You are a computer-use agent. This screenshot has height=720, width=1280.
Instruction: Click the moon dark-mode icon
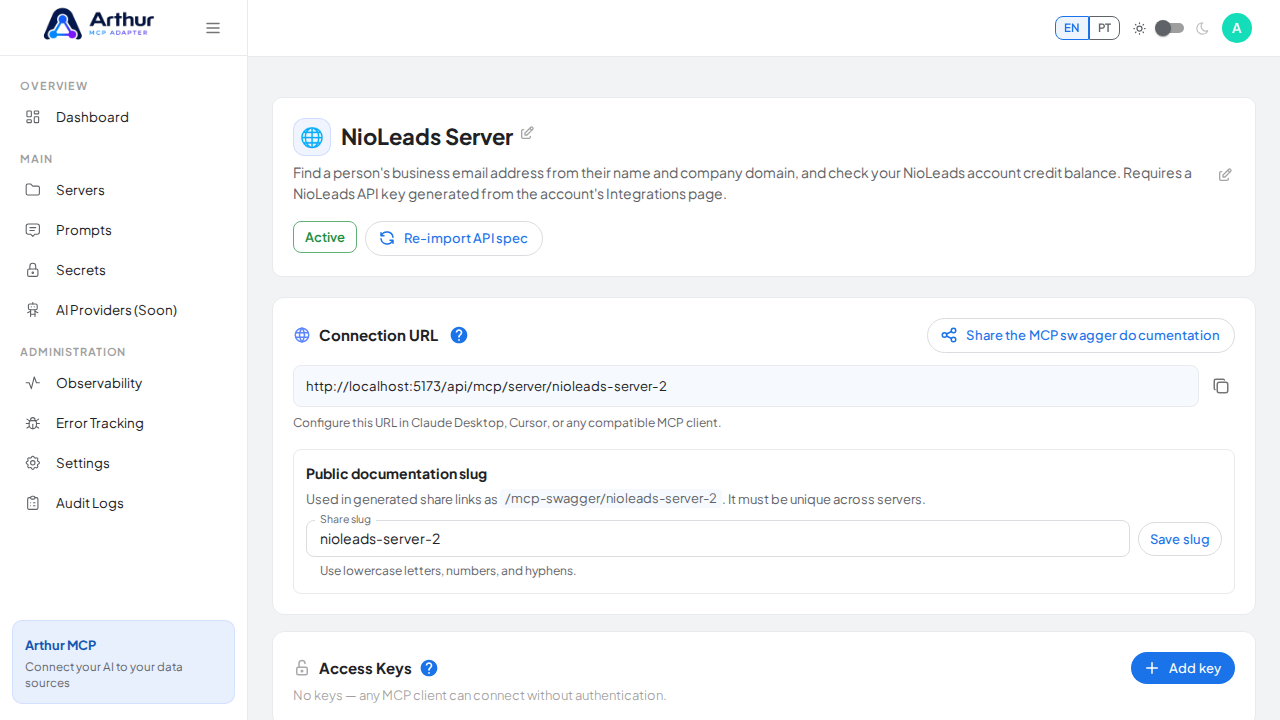coord(1202,28)
